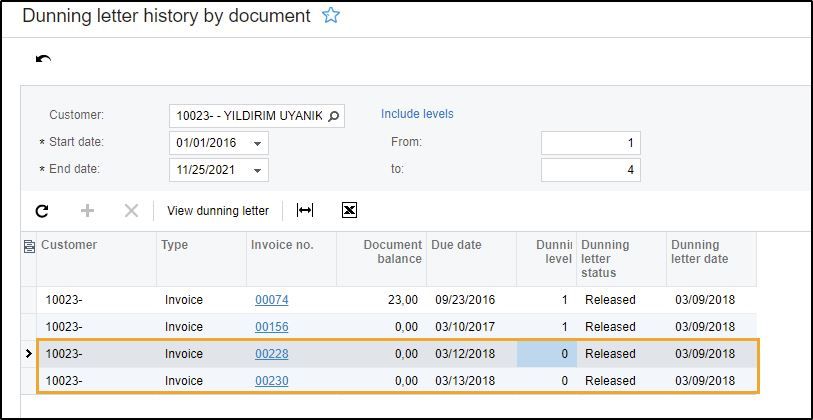The image size is (813, 420).
Task: Click the grid settings icon in header corner
Action: pos(28,246)
